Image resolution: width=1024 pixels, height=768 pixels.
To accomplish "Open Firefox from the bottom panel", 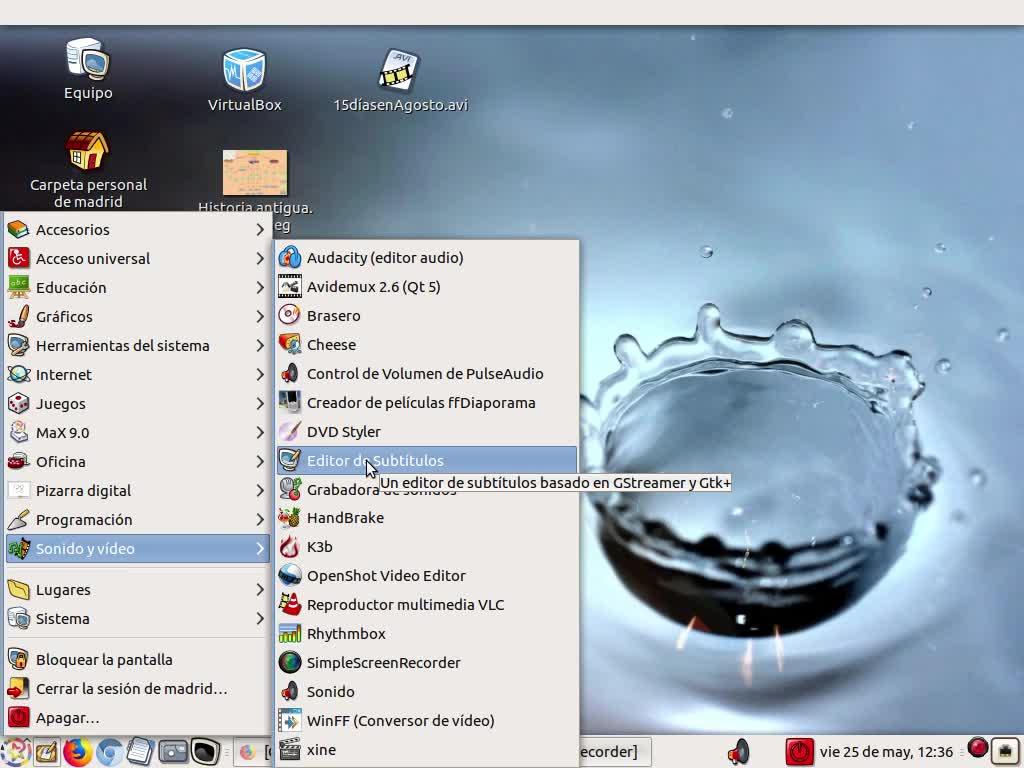I will pos(78,751).
